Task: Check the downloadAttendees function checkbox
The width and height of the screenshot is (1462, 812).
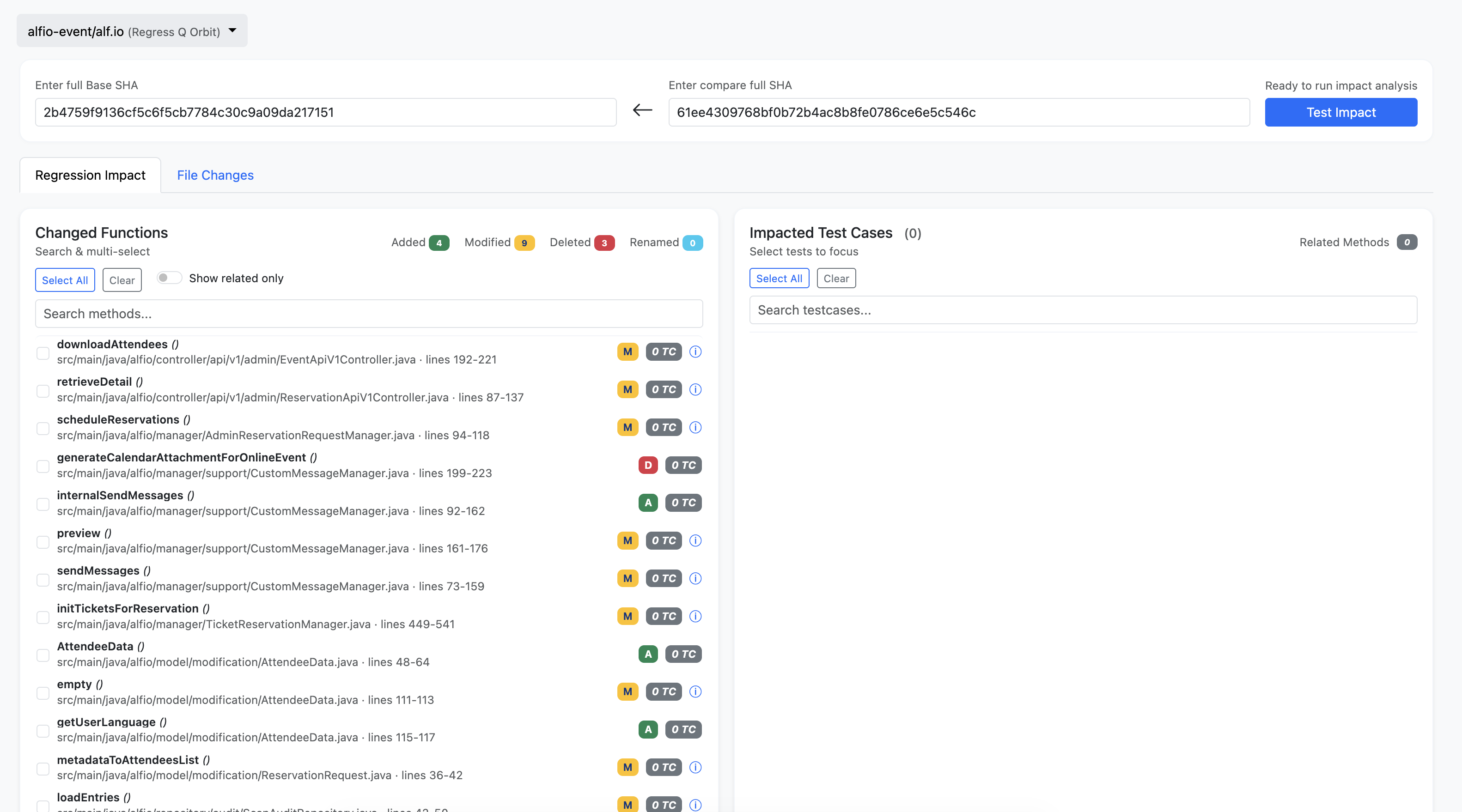Action: [43, 353]
